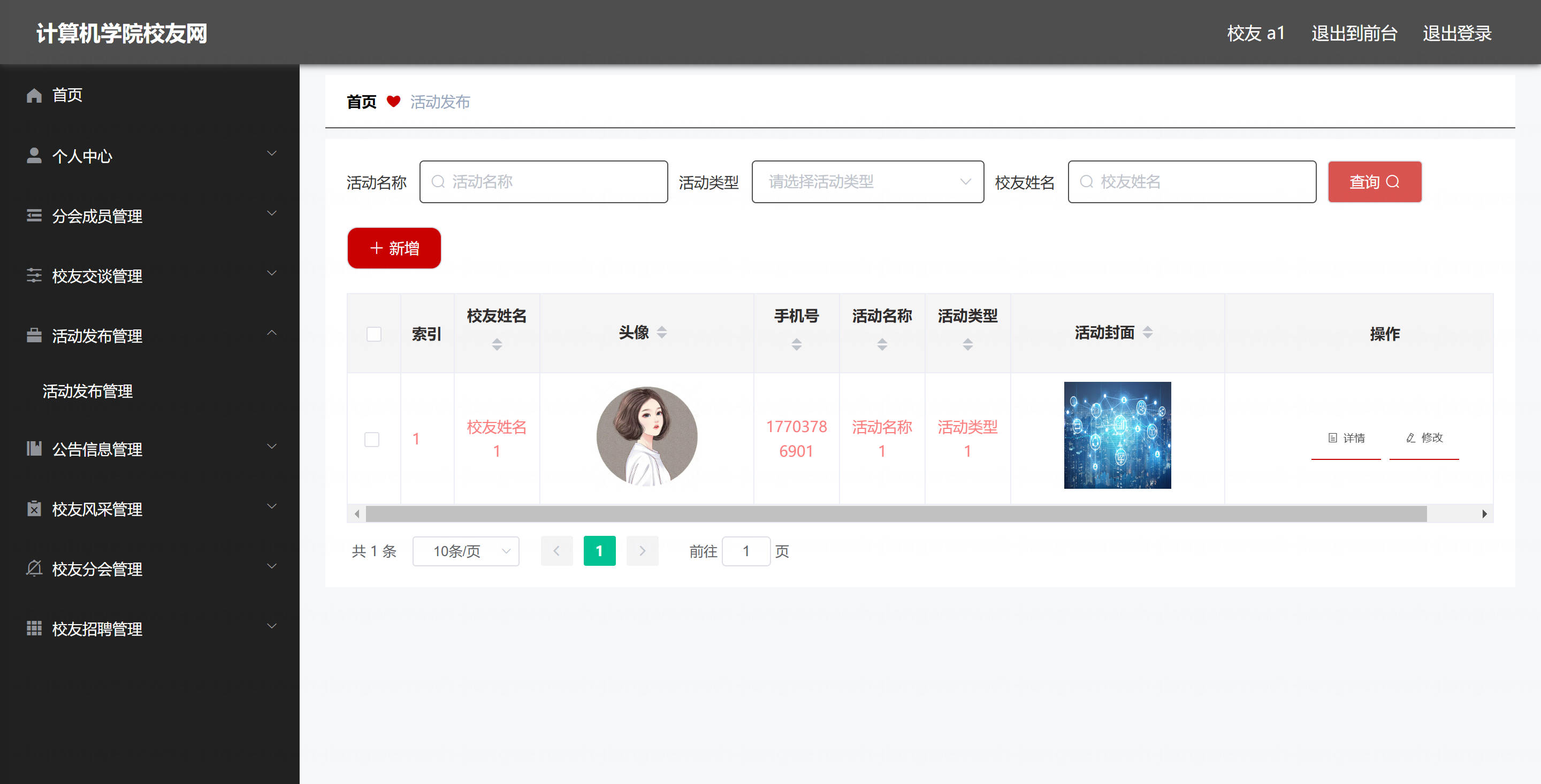
Task: Click the list icon beside 分会成员管理
Action: tap(34, 216)
